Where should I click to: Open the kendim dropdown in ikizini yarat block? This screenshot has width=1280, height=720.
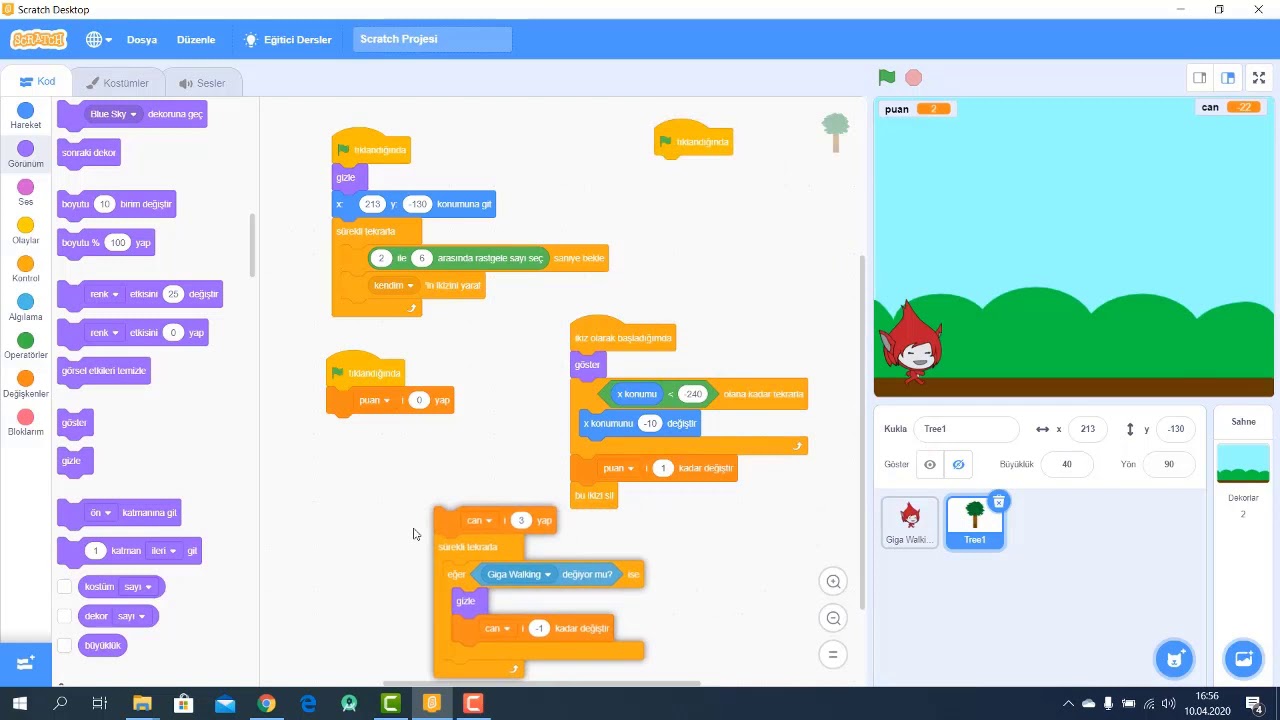tap(393, 285)
